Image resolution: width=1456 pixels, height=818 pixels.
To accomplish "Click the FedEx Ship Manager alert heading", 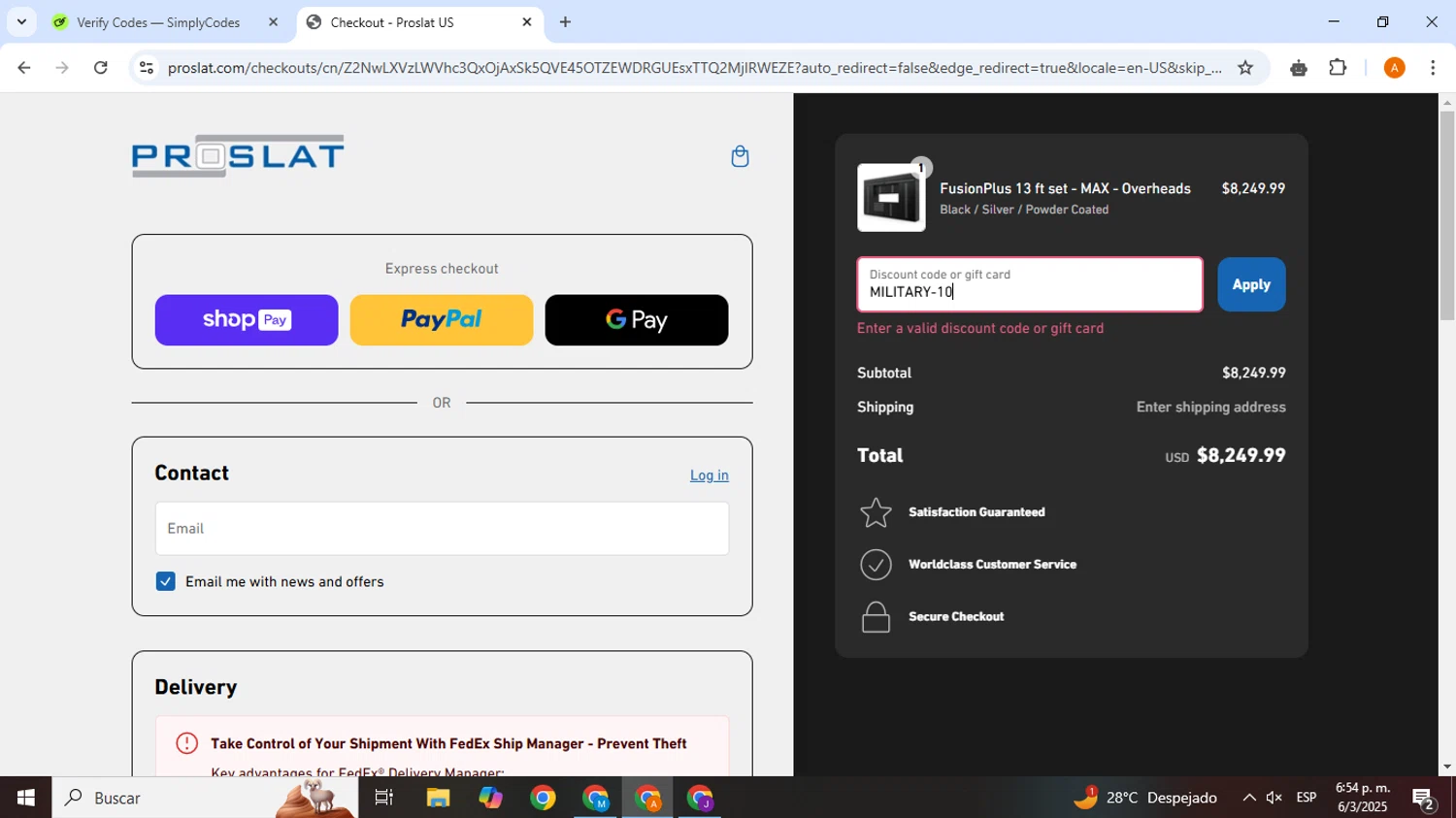I will pyautogui.click(x=448, y=744).
